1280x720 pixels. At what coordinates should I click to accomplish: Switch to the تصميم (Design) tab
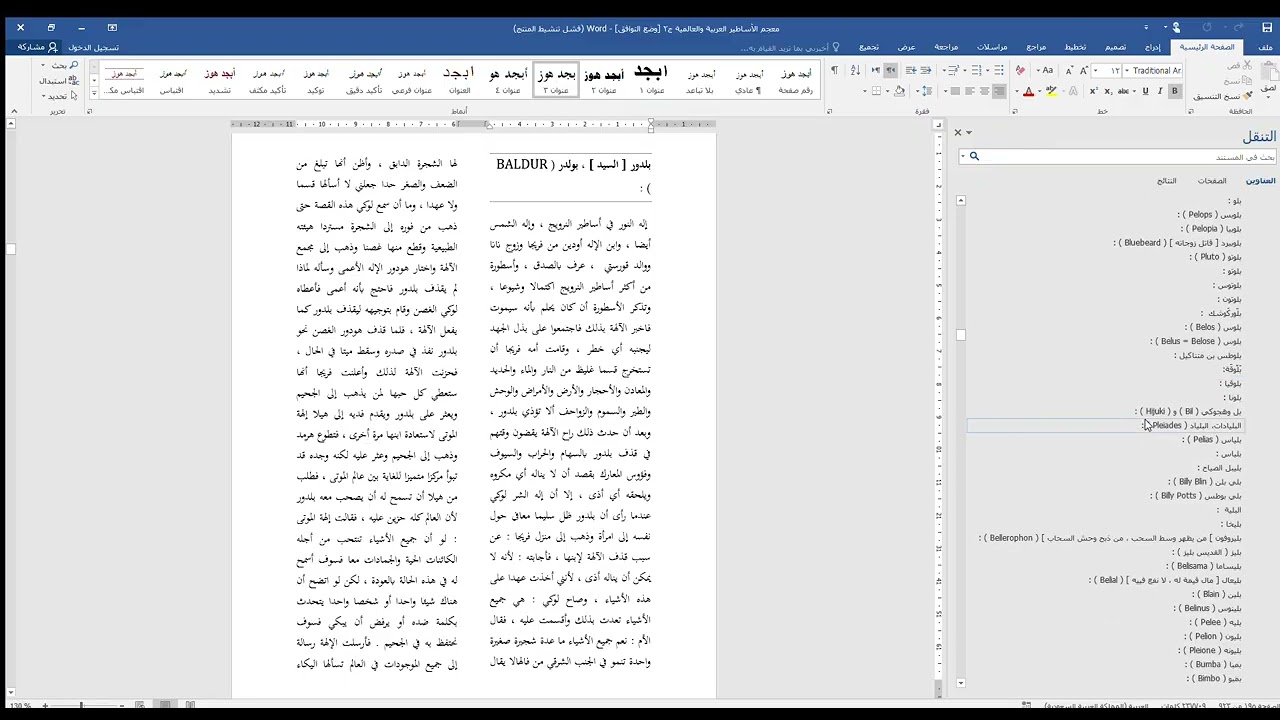1115,47
